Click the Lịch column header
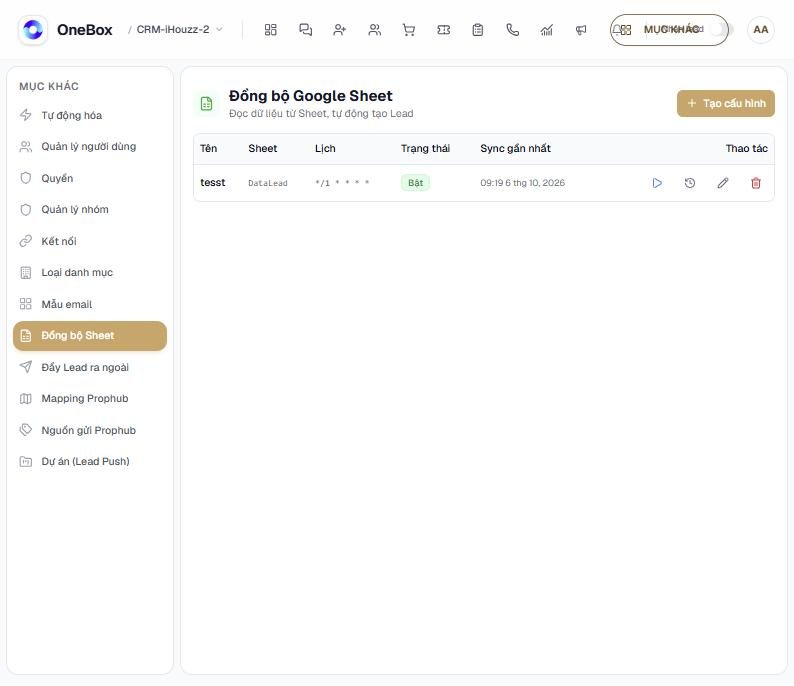The height and width of the screenshot is (686, 794). (325, 148)
